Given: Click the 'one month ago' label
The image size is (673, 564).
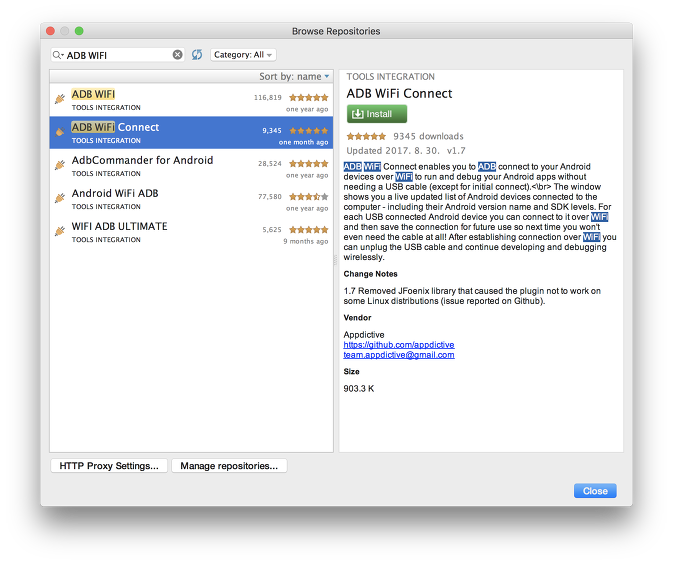Looking at the screenshot, I should [x=303, y=143].
